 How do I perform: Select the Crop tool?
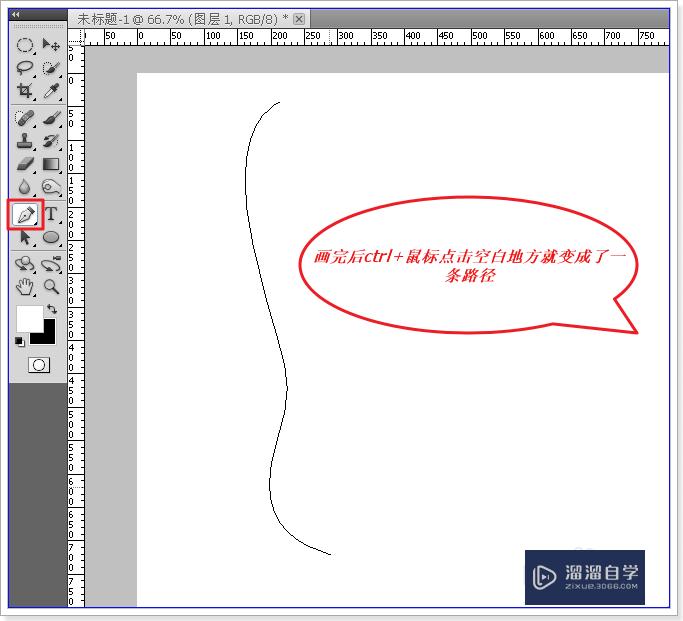[x=24, y=91]
